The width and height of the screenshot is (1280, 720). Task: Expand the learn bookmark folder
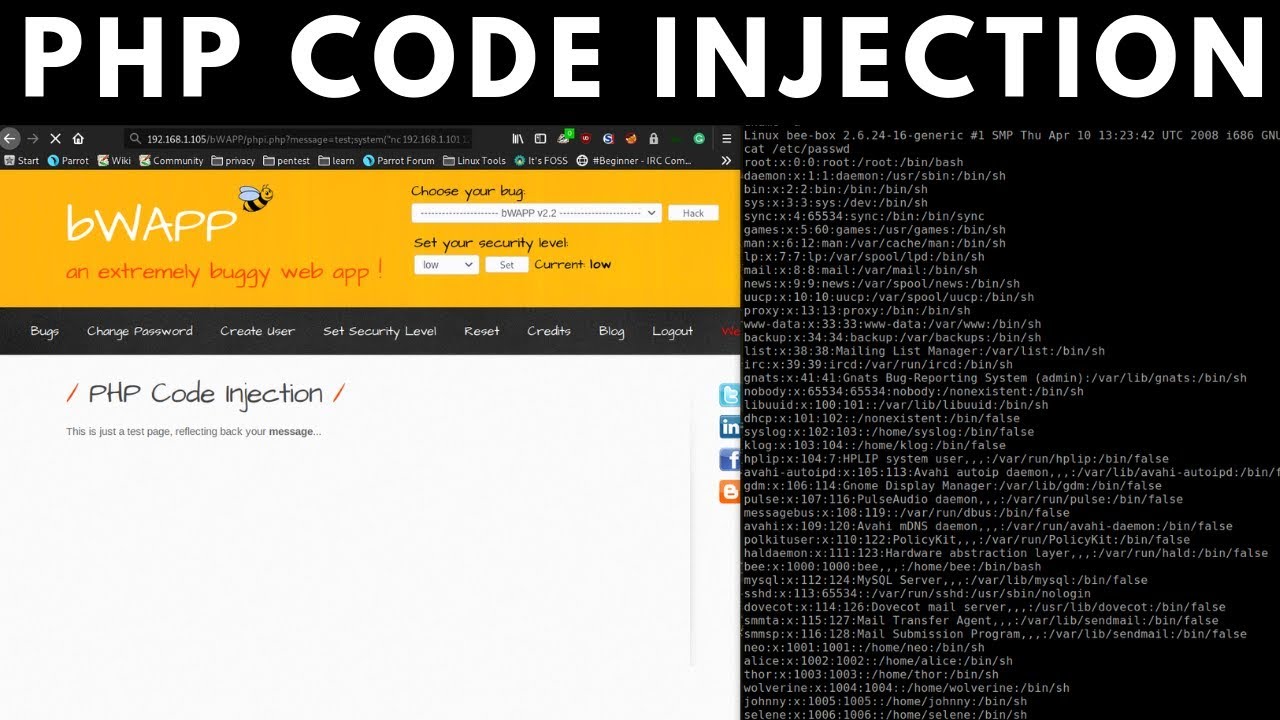[x=336, y=160]
